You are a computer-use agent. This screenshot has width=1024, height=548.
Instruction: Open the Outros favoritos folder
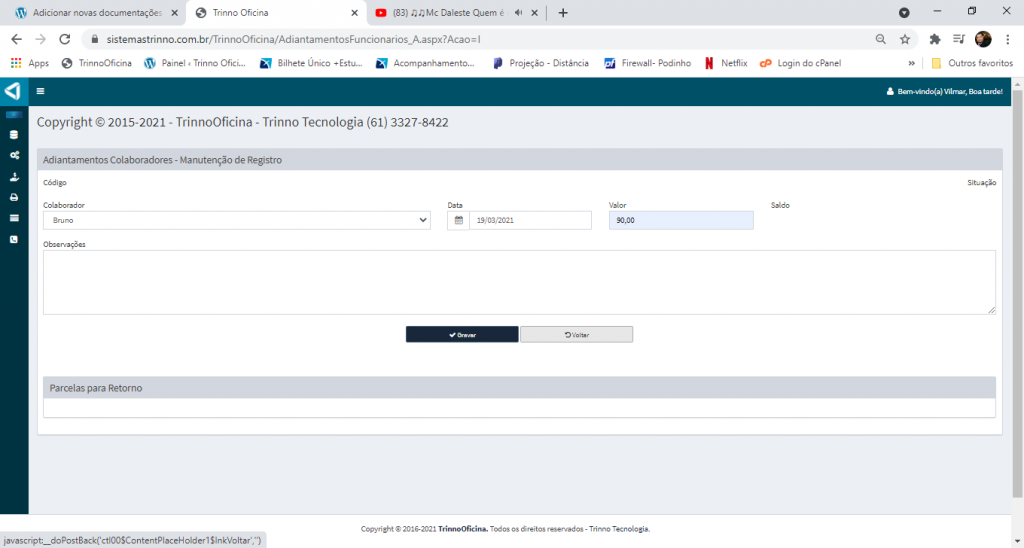972,63
